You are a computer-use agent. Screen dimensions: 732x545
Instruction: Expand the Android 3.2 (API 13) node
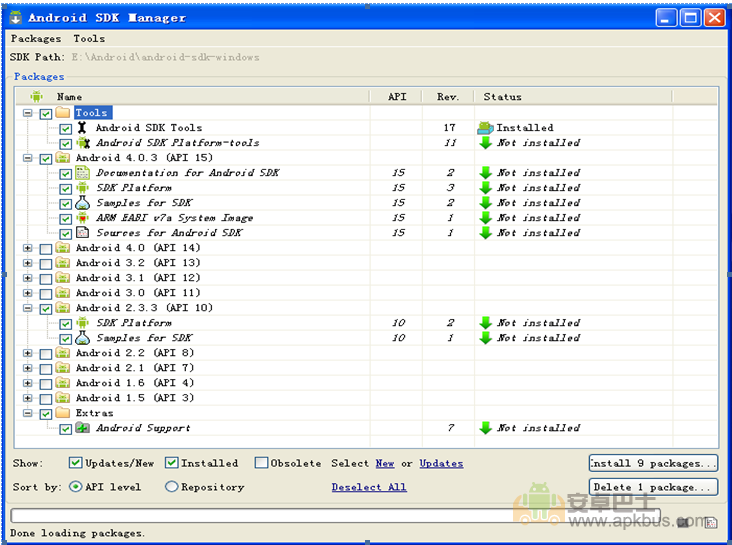28,263
